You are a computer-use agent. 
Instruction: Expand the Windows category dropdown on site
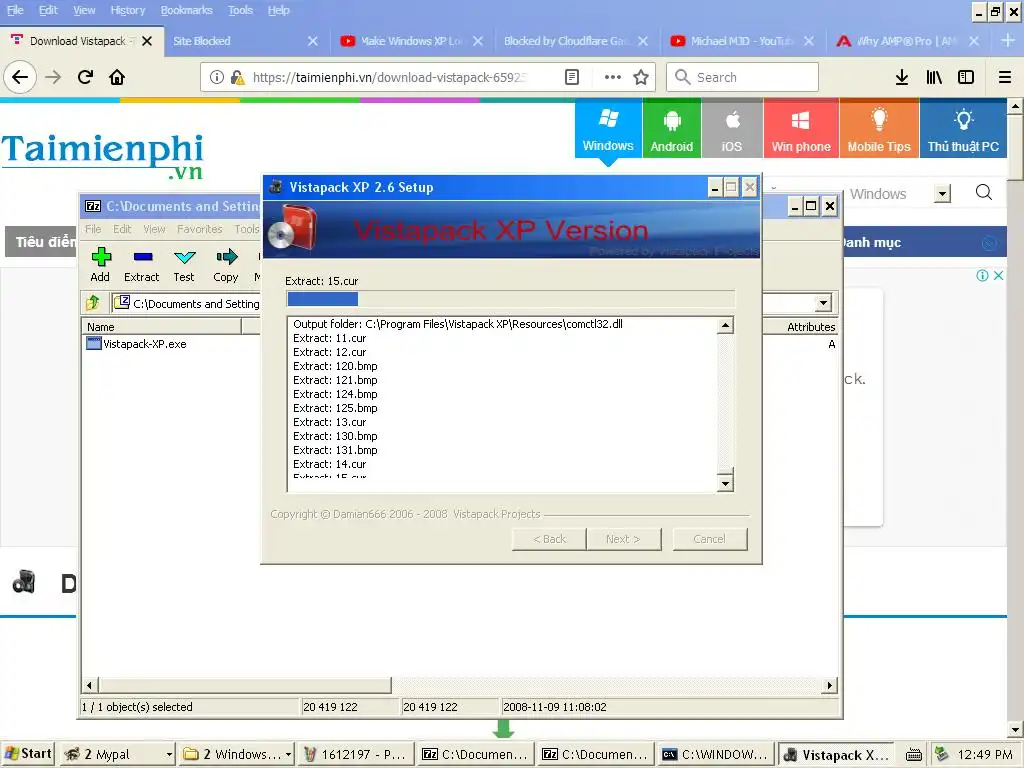point(942,193)
